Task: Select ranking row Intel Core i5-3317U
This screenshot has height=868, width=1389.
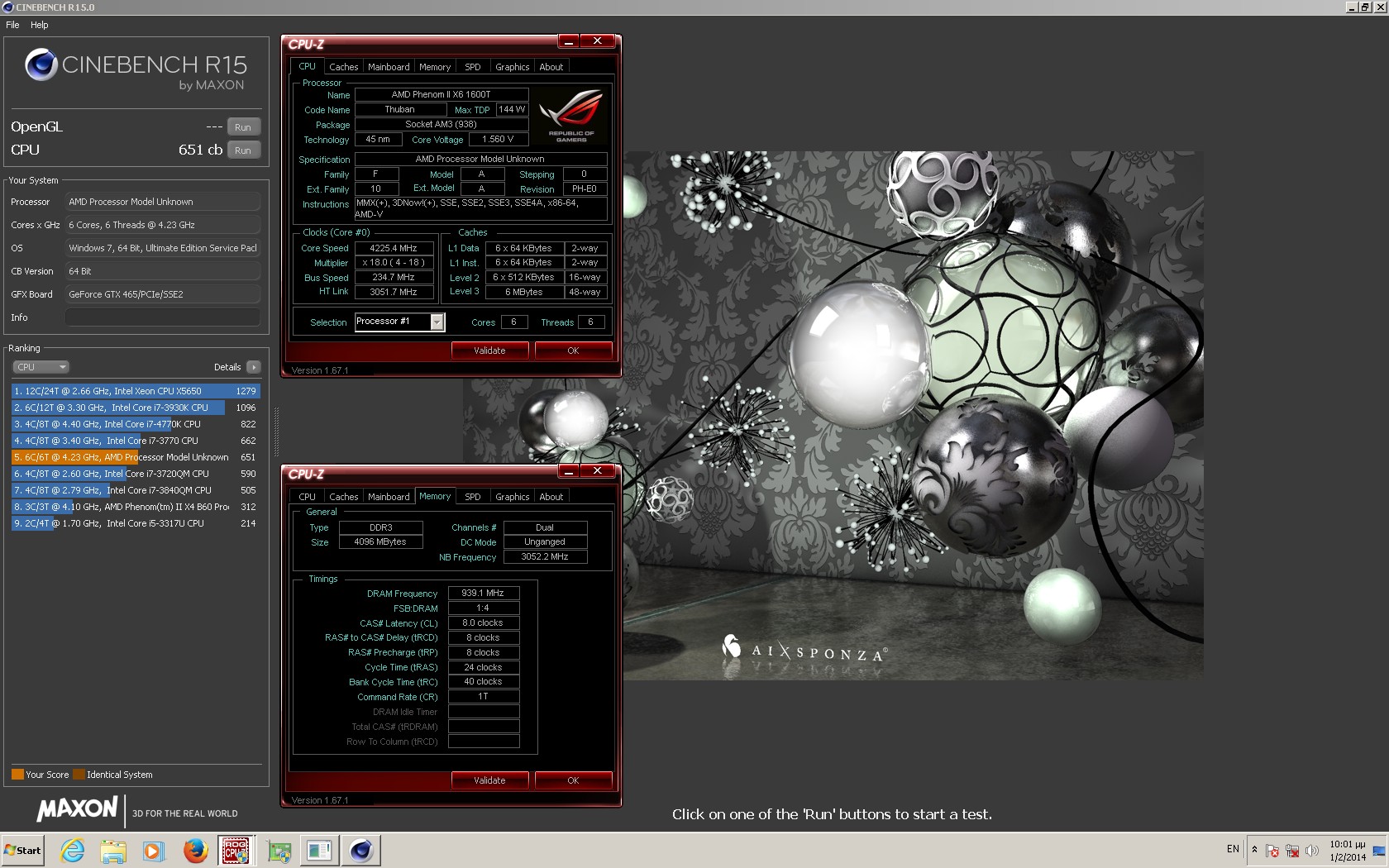Action: (x=136, y=523)
